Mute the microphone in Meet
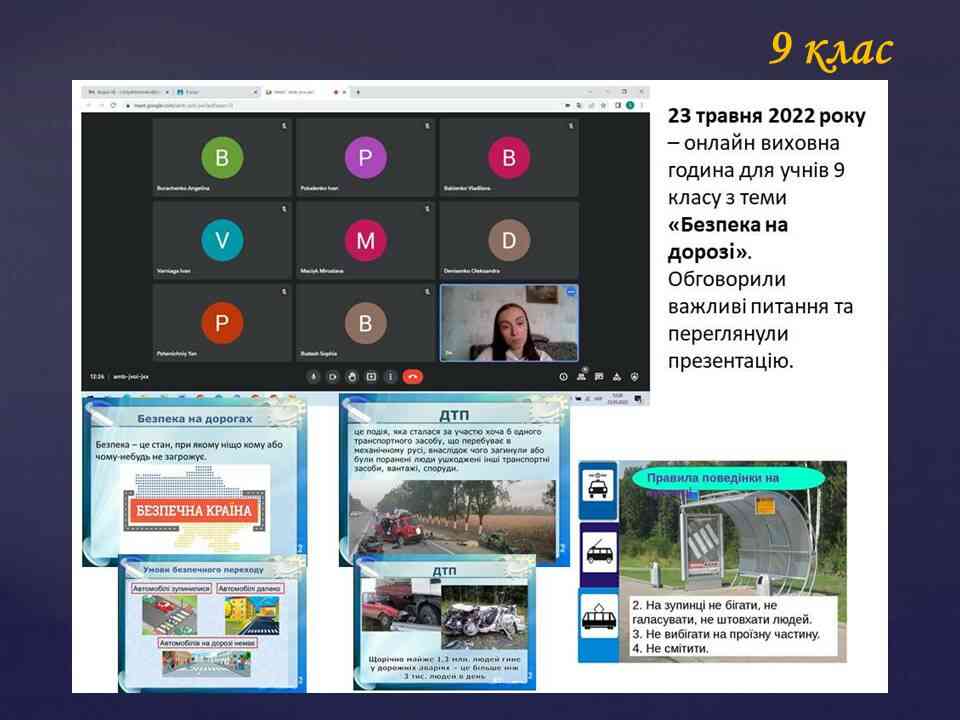Image resolution: width=960 pixels, height=720 pixels. tap(313, 376)
